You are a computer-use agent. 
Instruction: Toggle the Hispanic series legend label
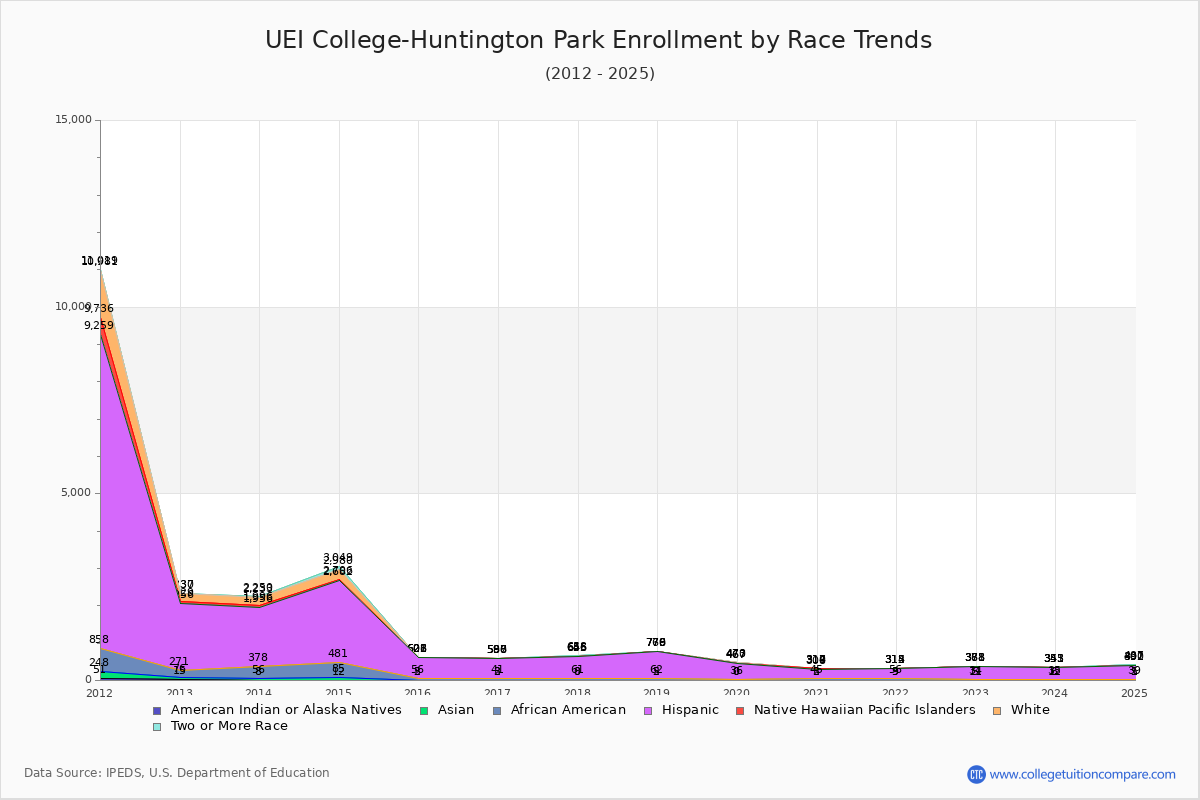click(690, 710)
